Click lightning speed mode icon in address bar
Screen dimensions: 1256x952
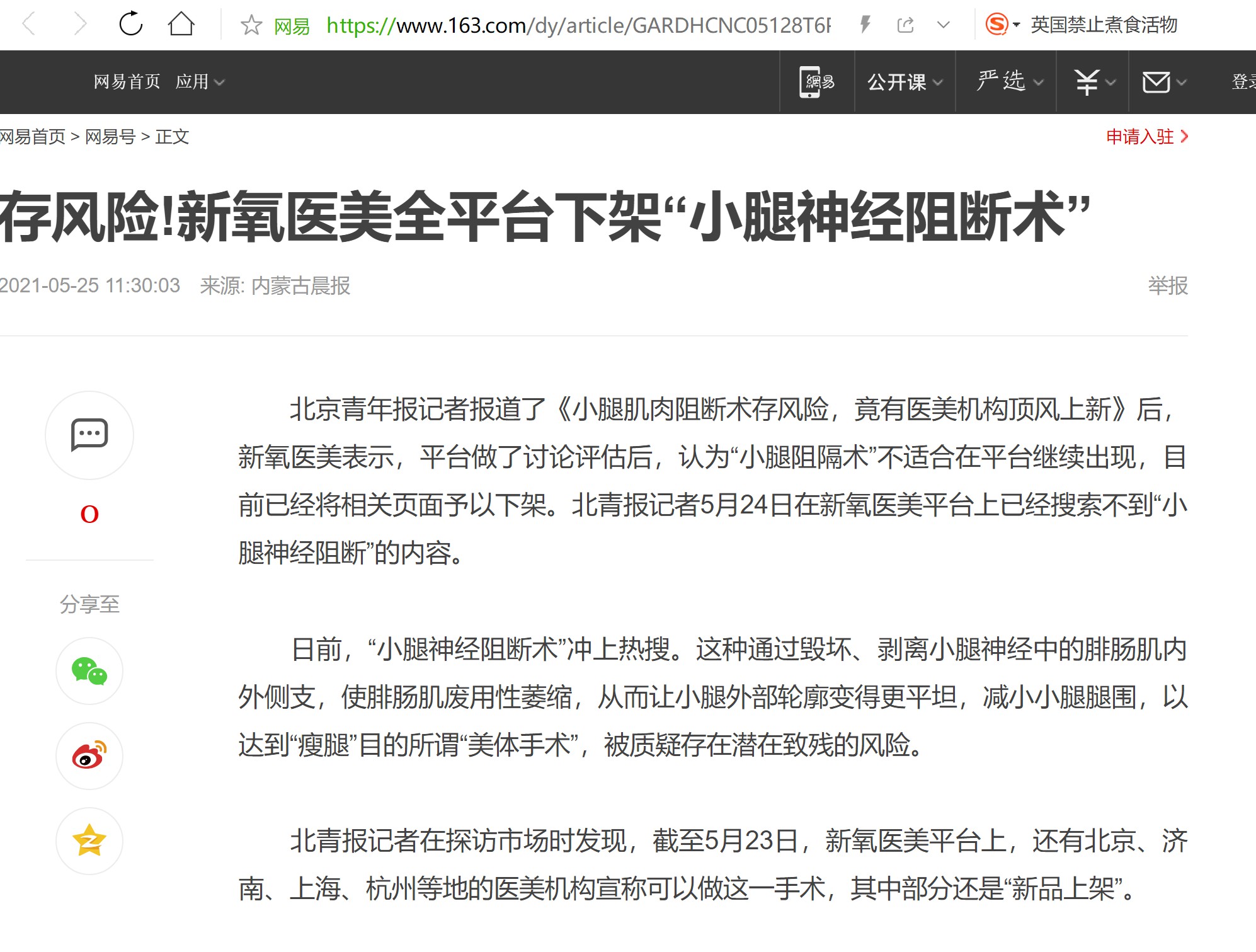coord(865,25)
